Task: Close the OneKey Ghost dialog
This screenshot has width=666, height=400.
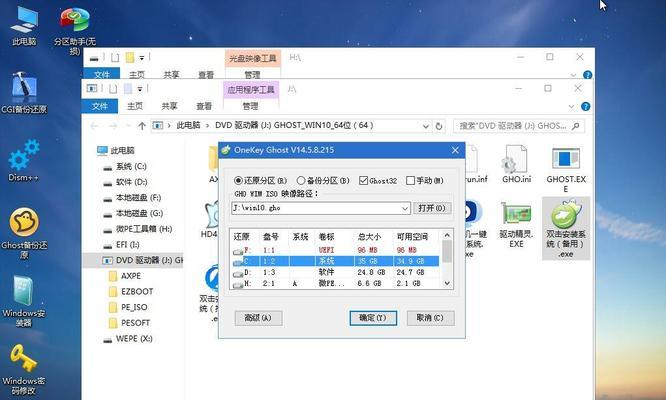Action: click(455, 150)
